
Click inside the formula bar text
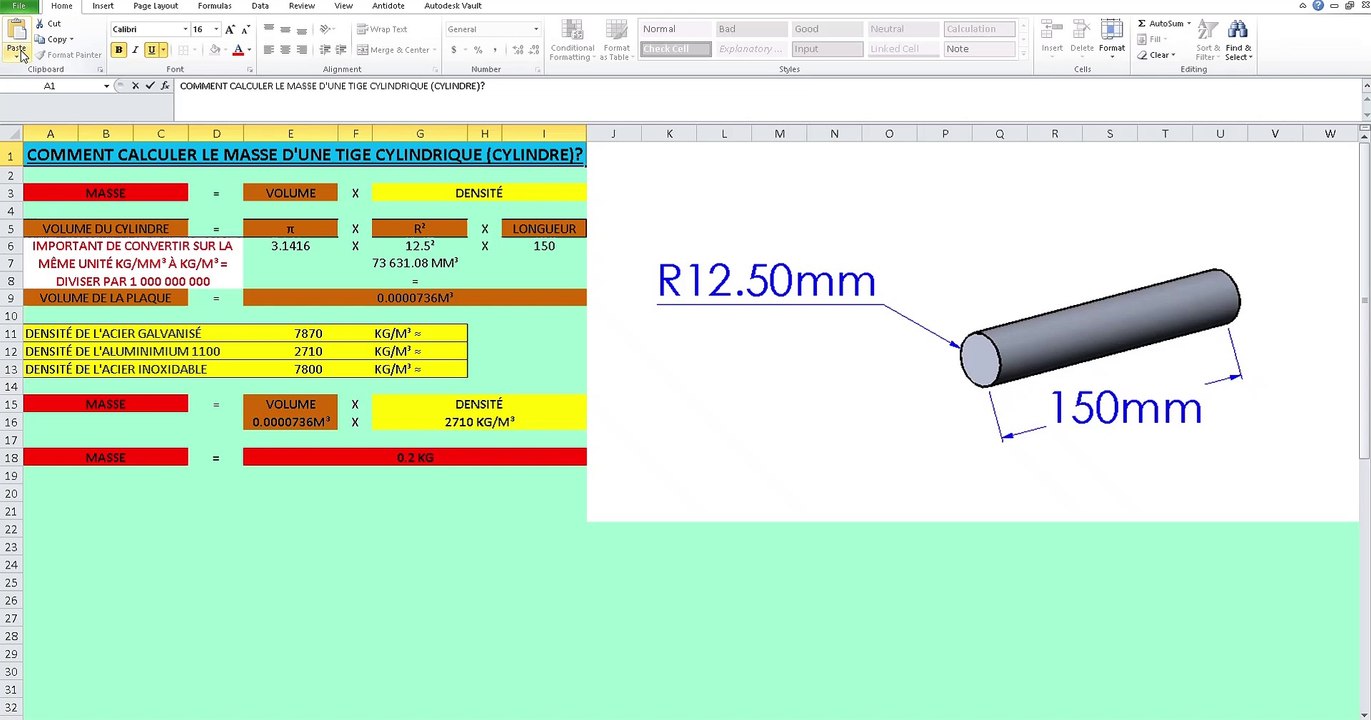332,86
